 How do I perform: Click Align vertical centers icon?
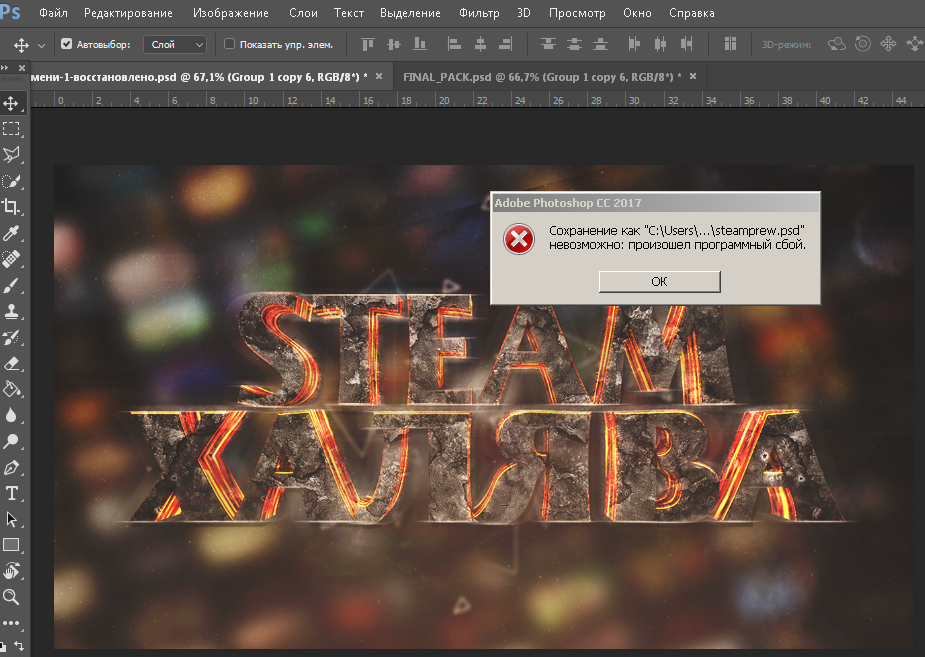click(x=393, y=44)
